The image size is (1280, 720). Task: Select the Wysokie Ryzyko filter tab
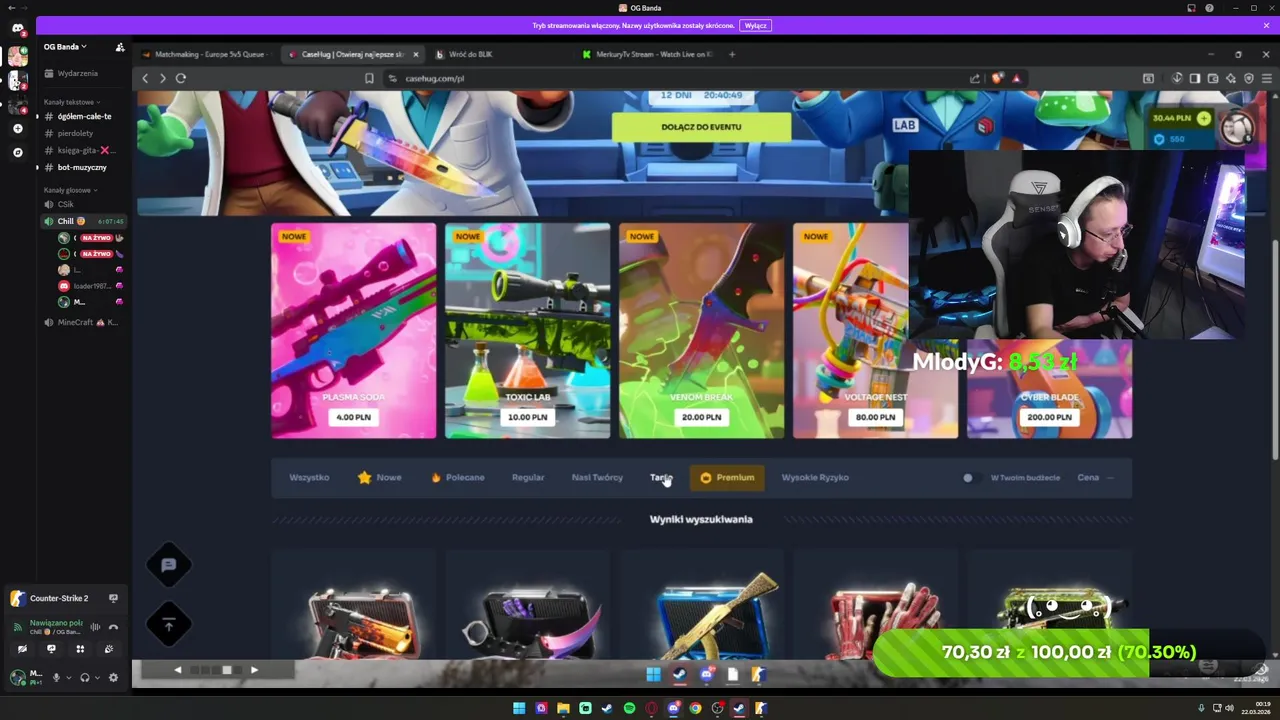(815, 477)
